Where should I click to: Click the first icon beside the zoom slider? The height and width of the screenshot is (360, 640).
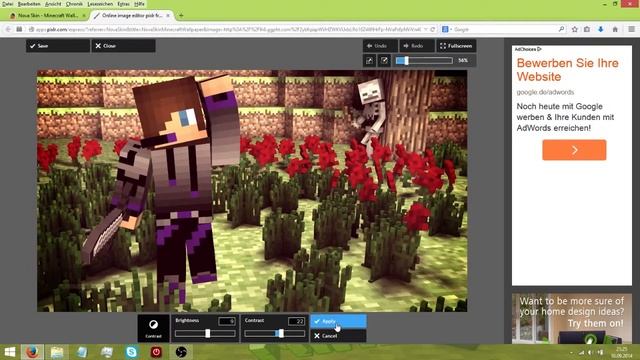[369, 60]
